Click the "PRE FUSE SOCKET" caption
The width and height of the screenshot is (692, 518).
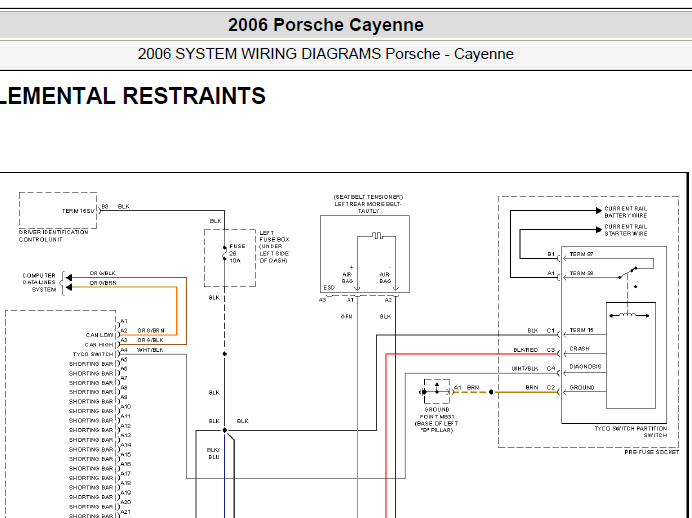(x=651, y=452)
